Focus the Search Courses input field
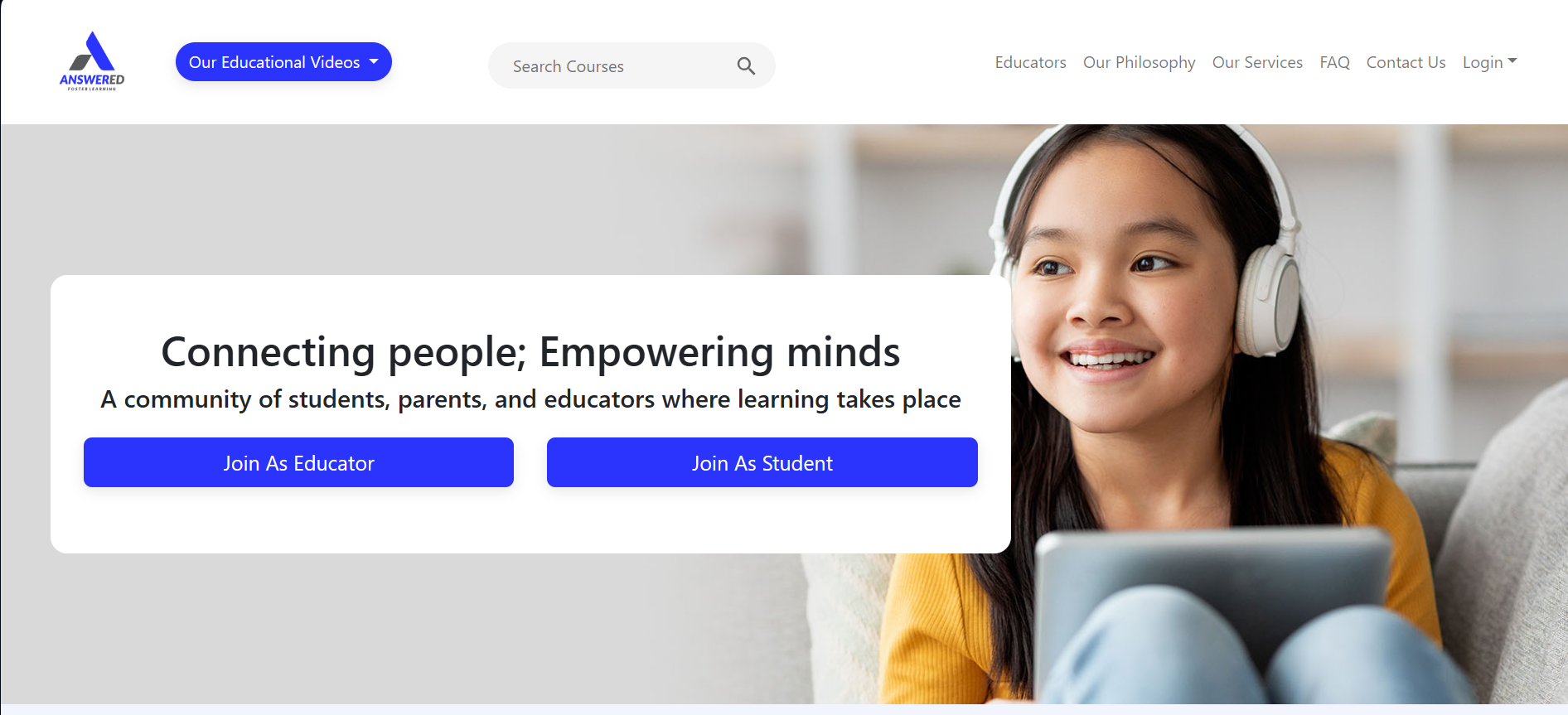The height and width of the screenshot is (715, 1568). pos(617,66)
